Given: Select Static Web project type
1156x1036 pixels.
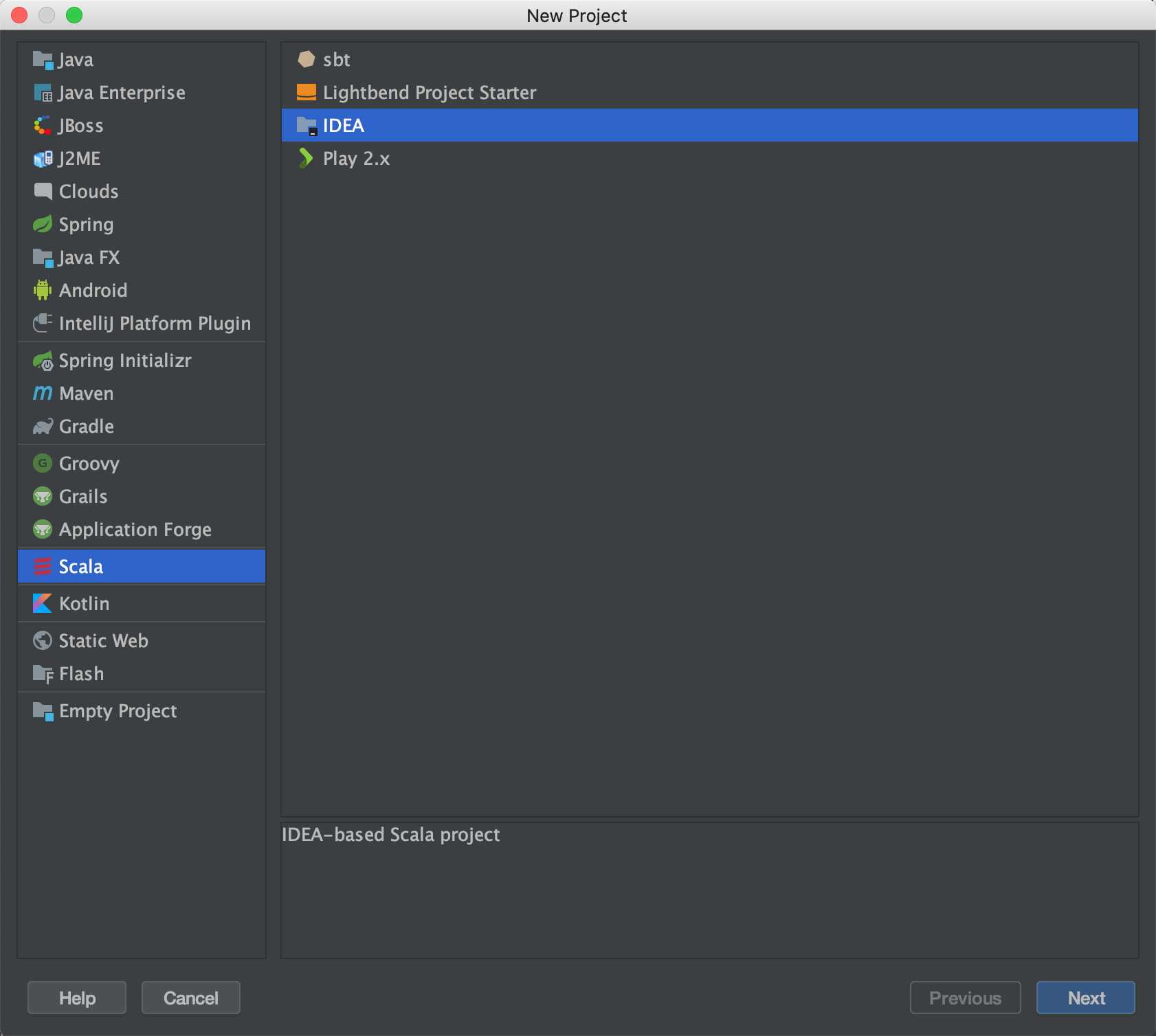Looking at the screenshot, I should 142,641.
